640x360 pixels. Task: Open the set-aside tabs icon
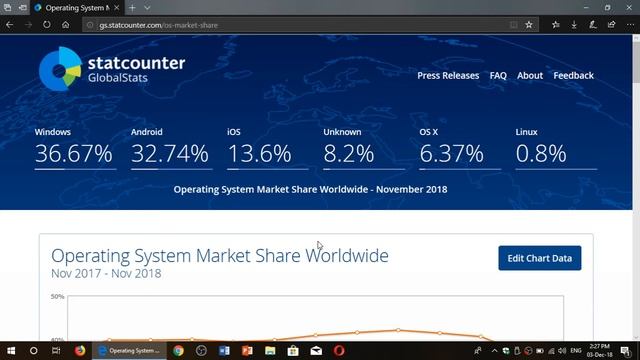click(7, 8)
